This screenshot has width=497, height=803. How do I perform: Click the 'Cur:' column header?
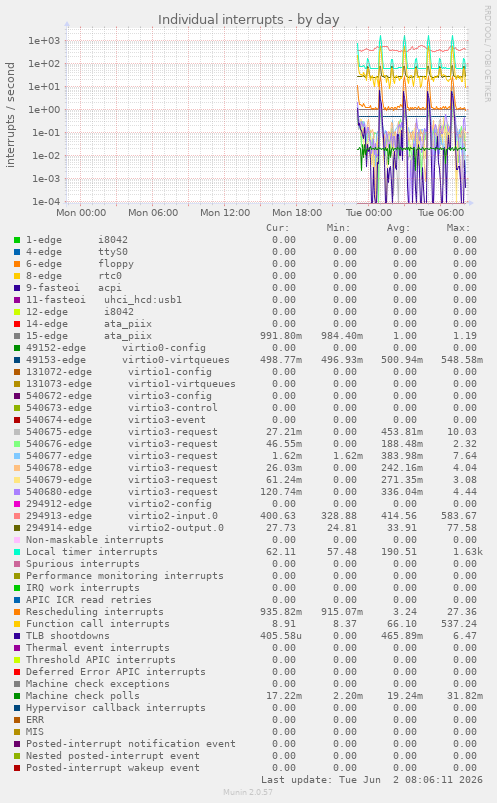coord(278,228)
